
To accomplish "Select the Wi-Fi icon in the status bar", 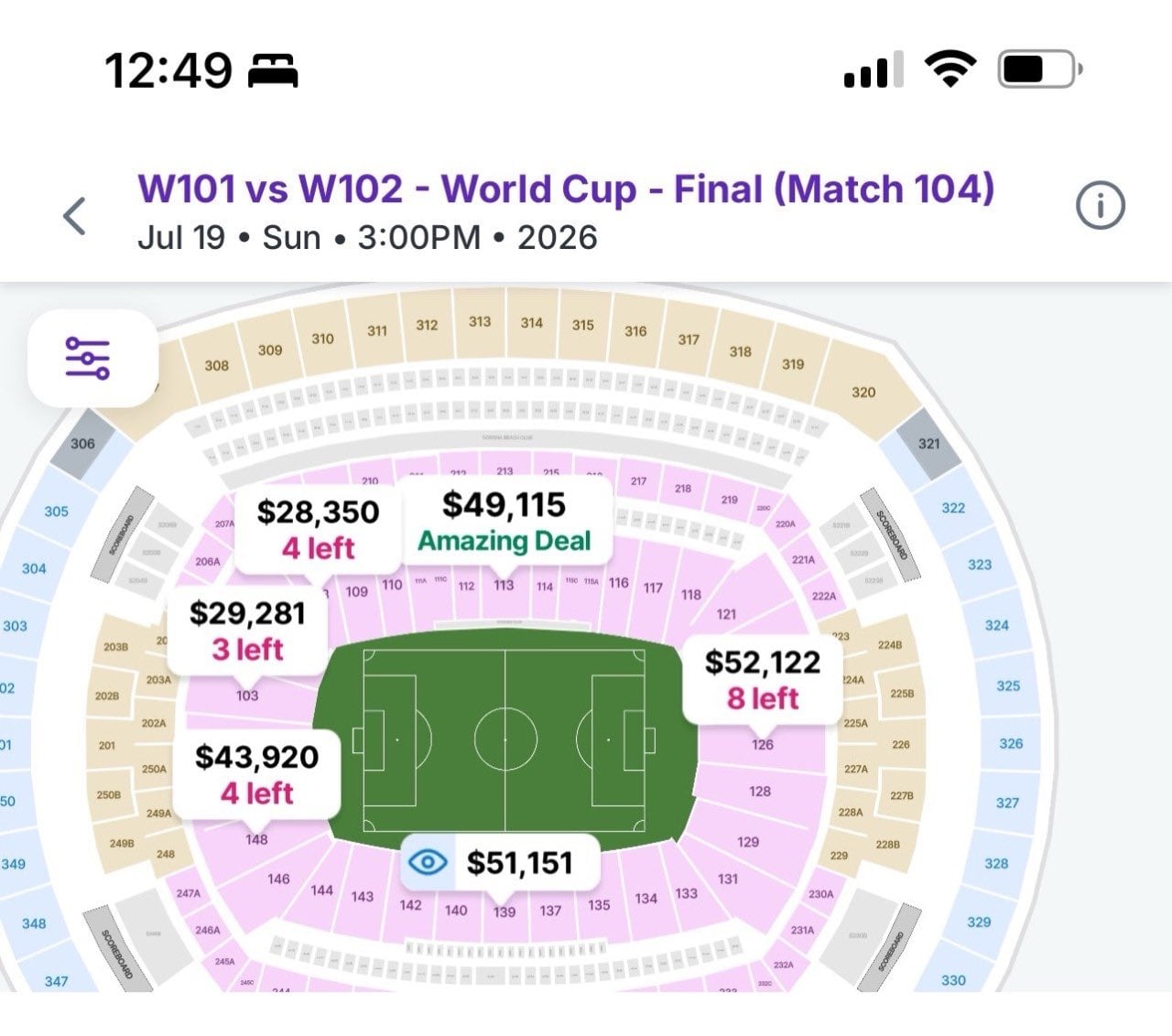I will click(x=952, y=70).
